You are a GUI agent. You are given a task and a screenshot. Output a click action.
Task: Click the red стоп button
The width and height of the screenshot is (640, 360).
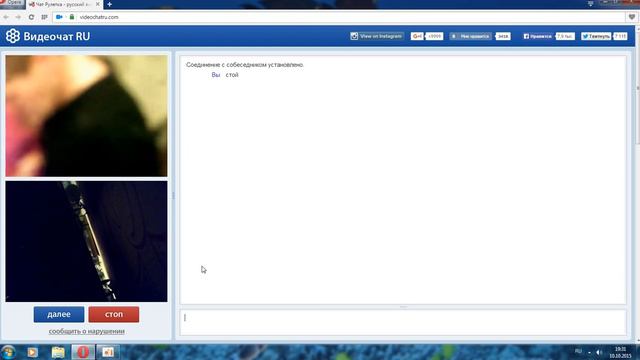(x=113, y=314)
